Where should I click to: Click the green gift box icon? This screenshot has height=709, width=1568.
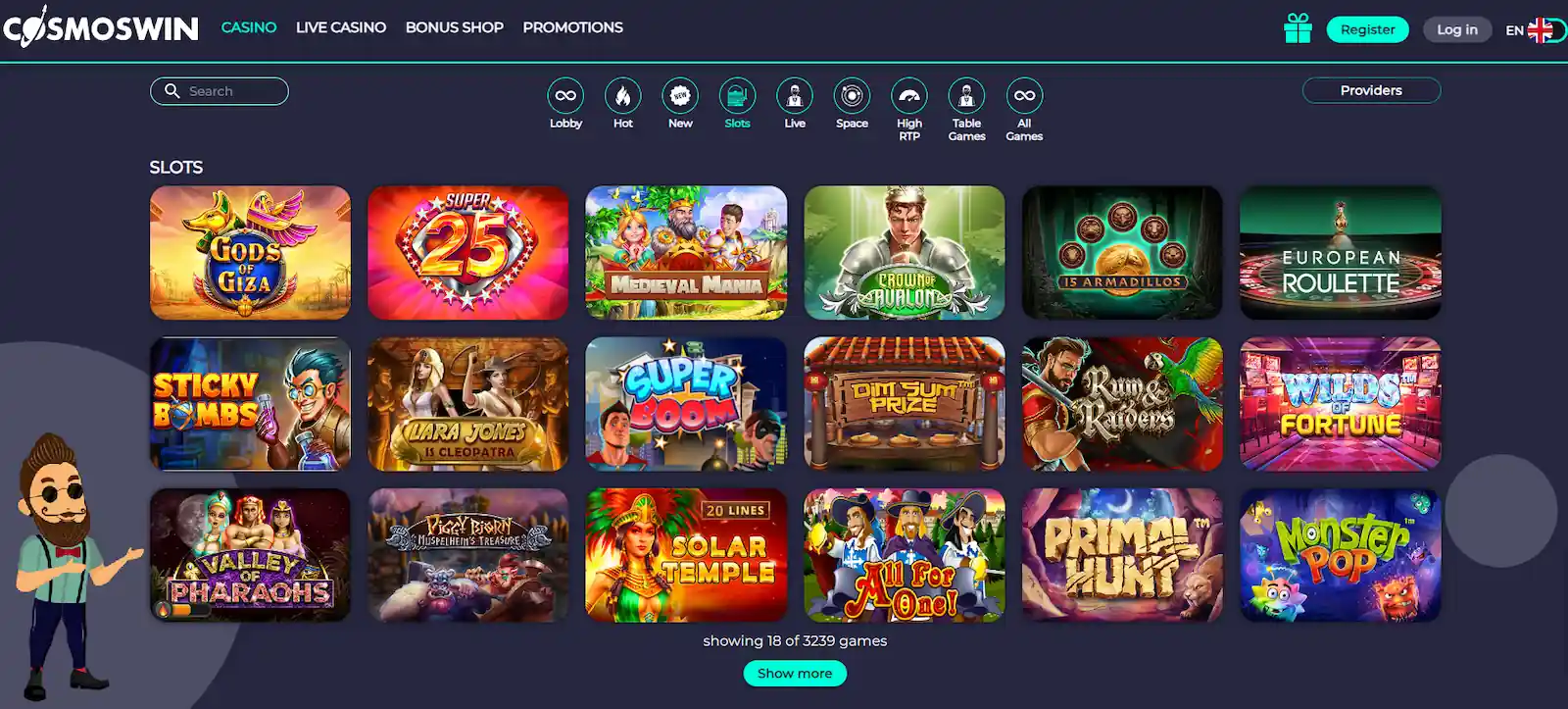pos(1298,28)
